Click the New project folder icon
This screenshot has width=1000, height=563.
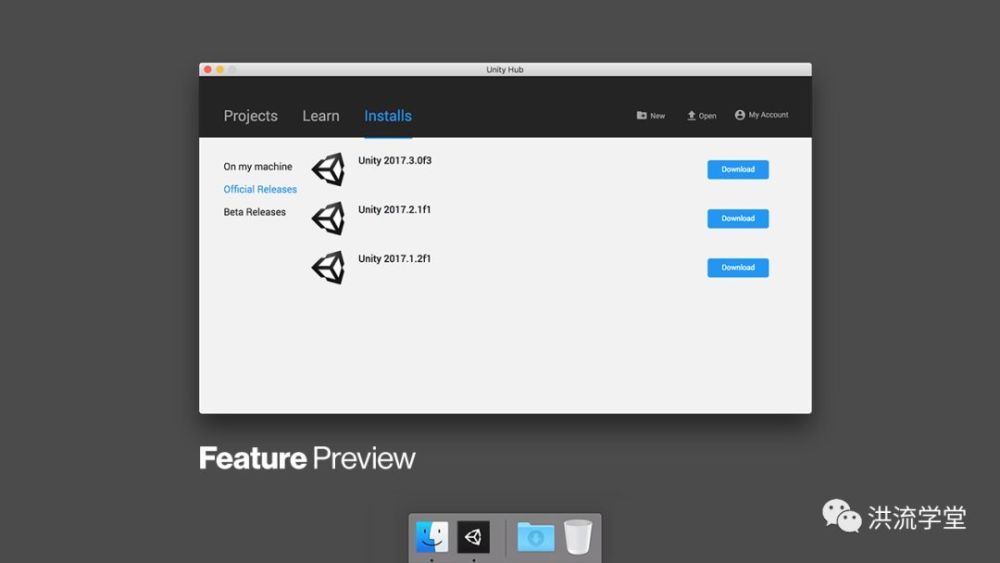pyautogui.click(x=642, y=115)
